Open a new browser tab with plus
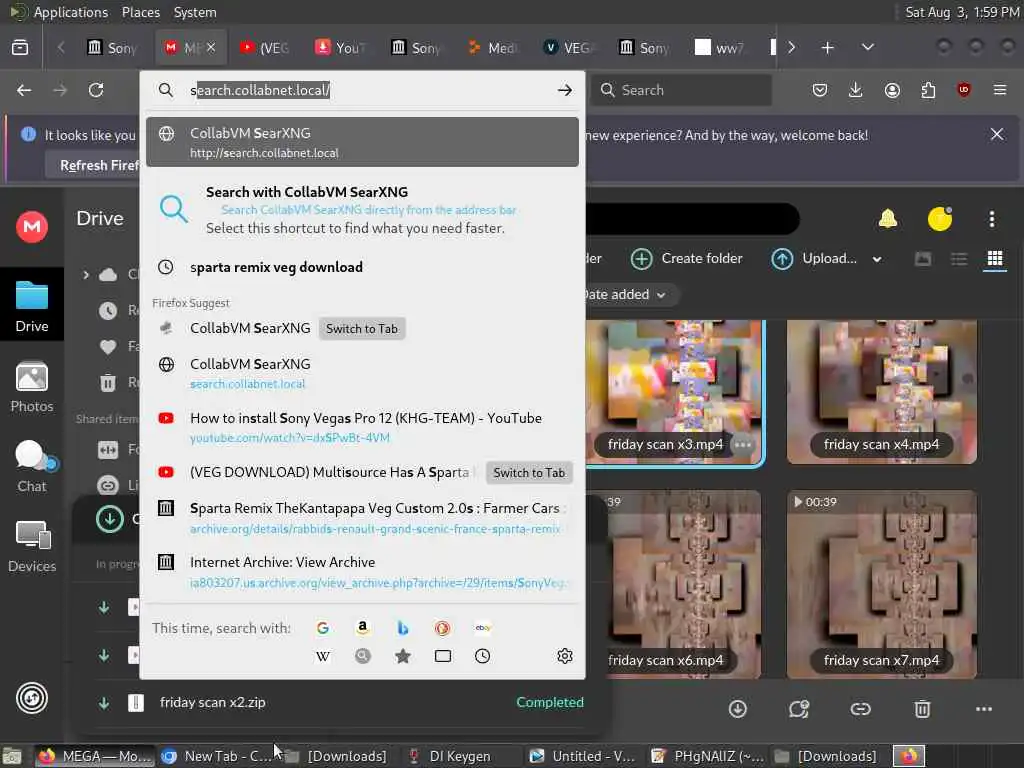The height and width of the screenshot is (768, 1024). click(827, 48)
